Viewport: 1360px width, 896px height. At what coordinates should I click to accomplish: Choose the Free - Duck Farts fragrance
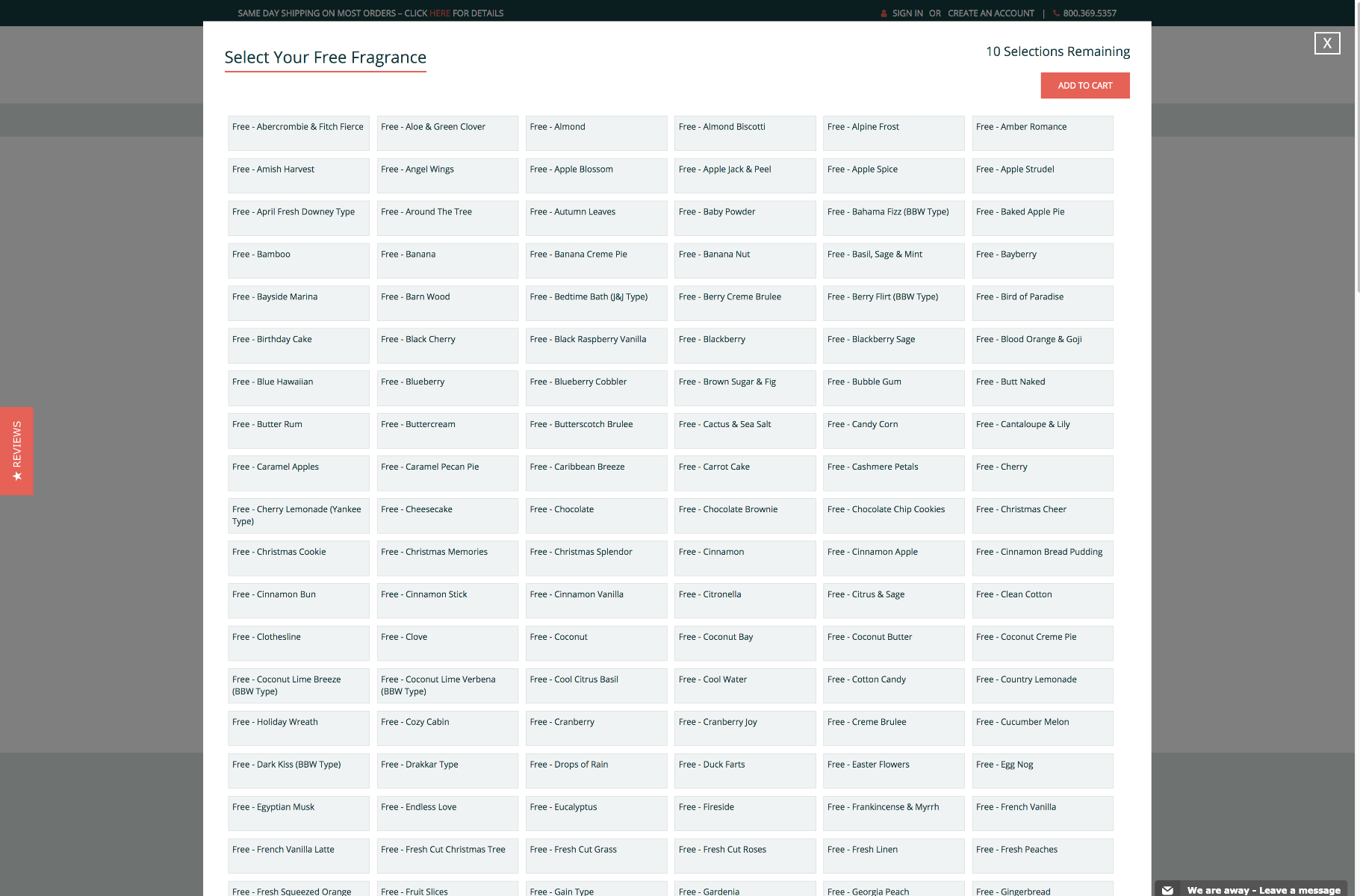point(744,771)
